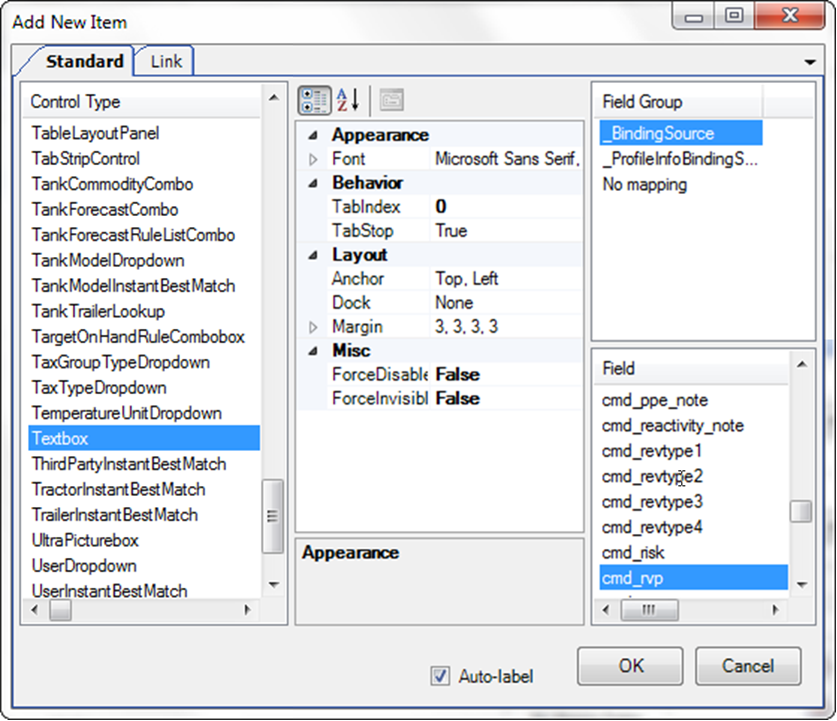Select No mapping field group
The height and width of the screenshot is (721, 837).
tap(644, 184)
